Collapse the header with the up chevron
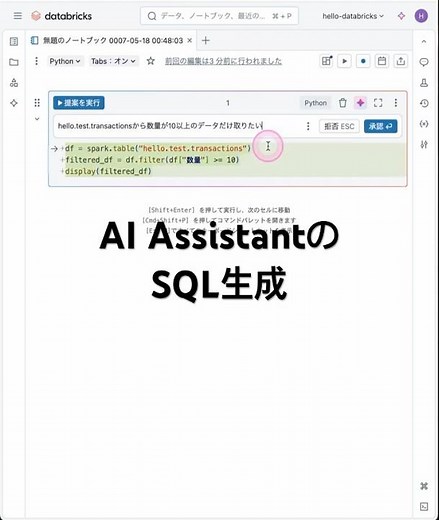The height and width of the screenshot is (520, 439). [x=424, y=41]
